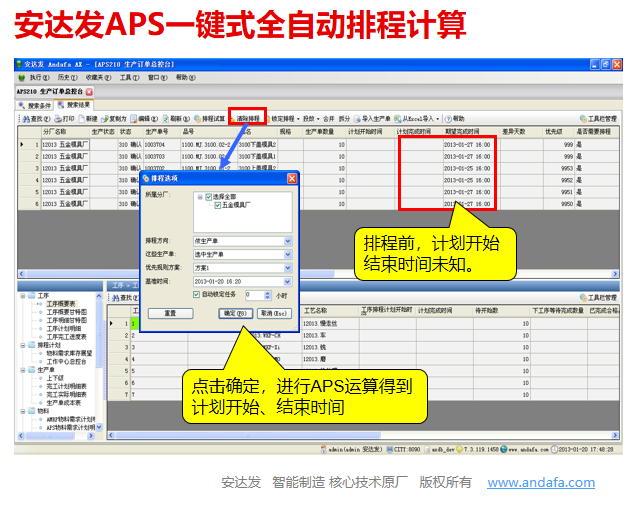
Task: Select 工作中心总控台 in the tree
Action: (x=66, y=361)
